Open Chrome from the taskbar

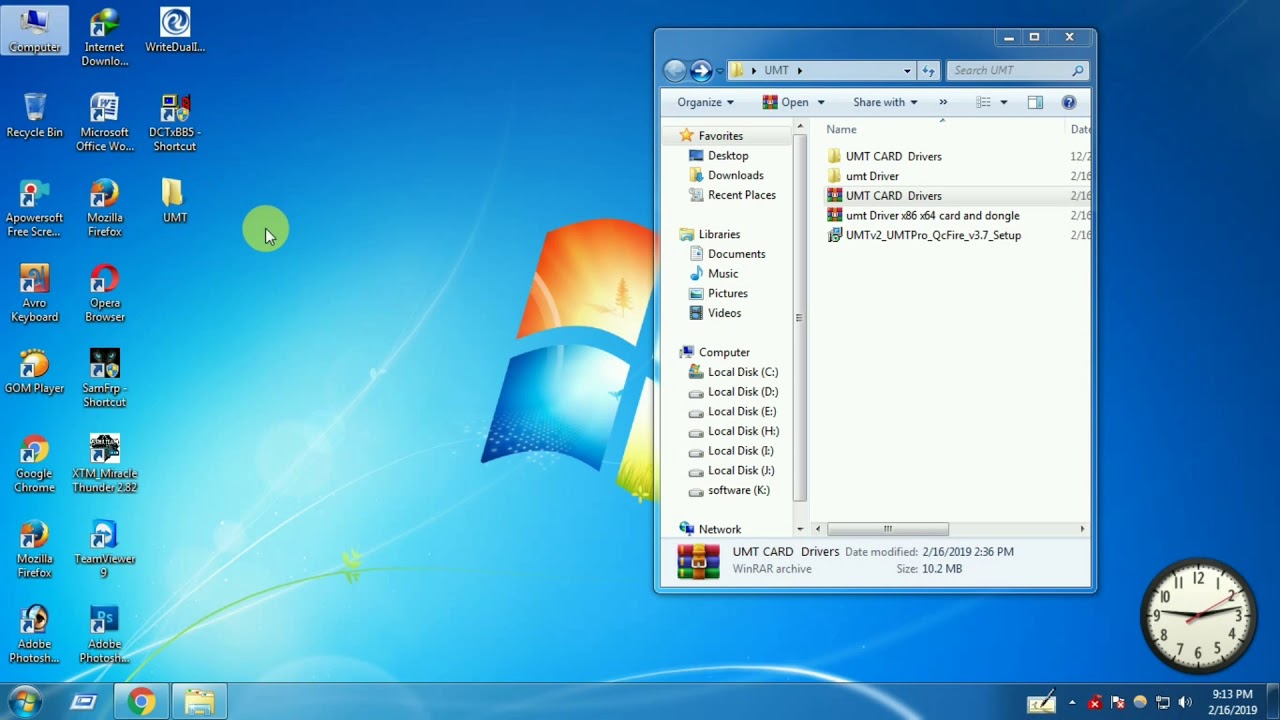pos(141,702)
